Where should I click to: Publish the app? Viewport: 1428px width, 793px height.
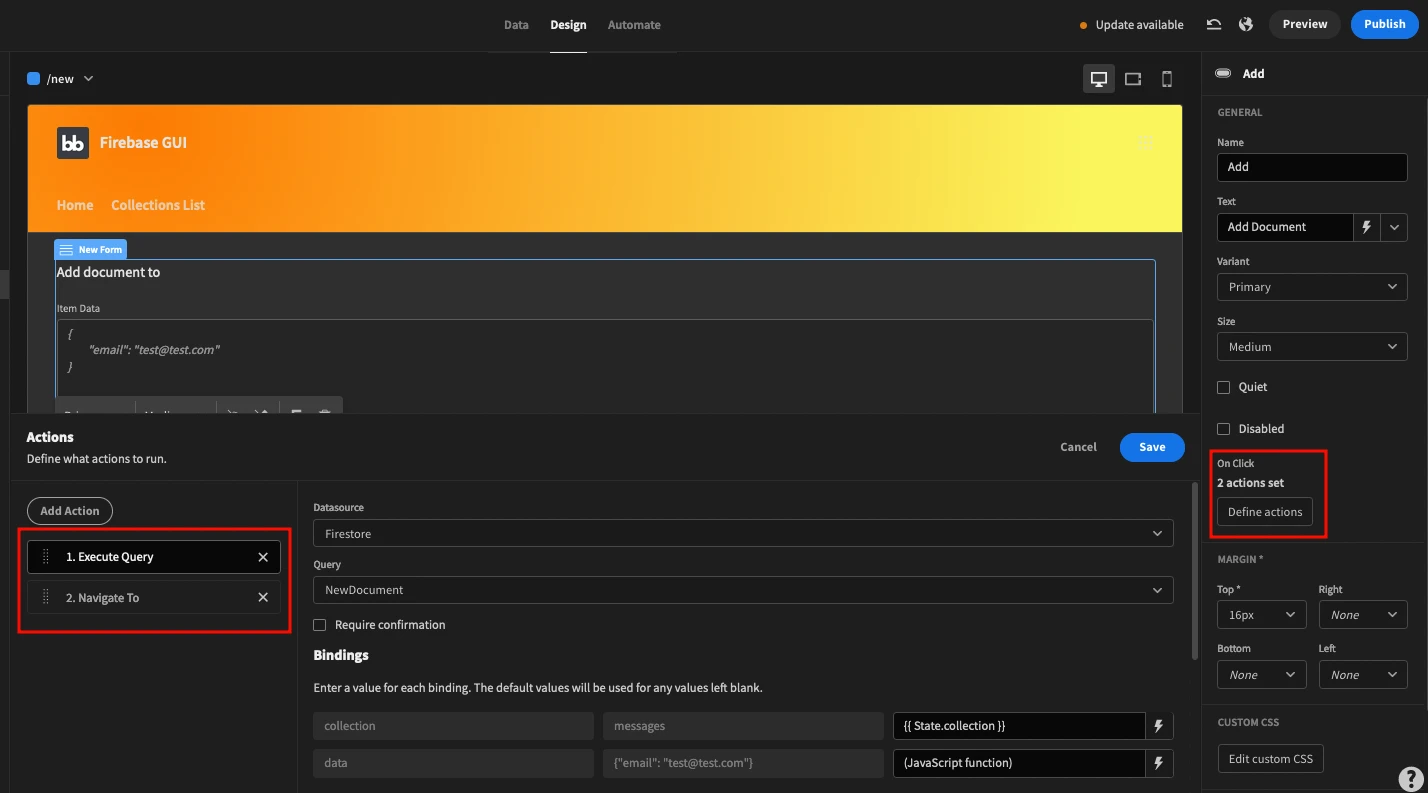pos(1384,24)
